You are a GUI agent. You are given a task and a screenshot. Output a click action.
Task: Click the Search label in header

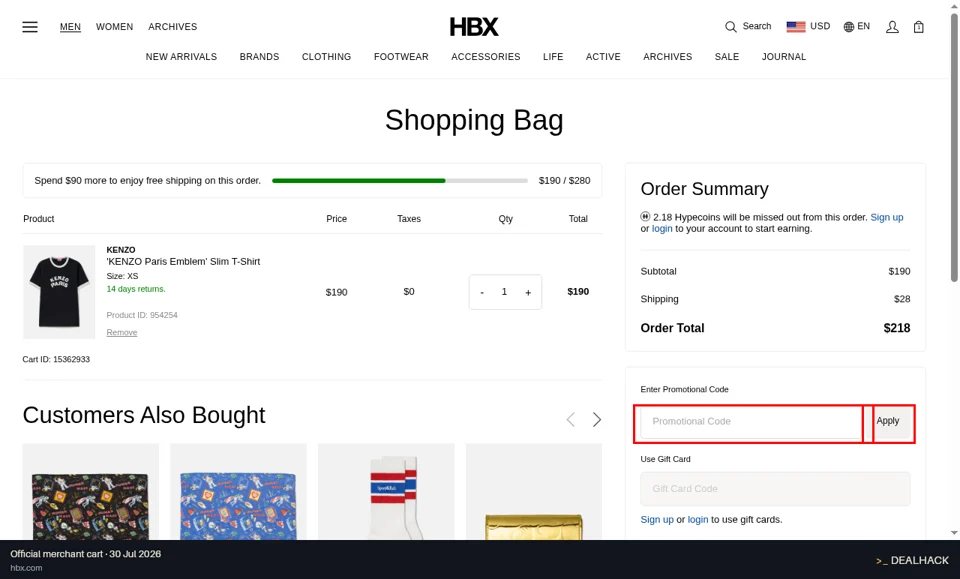pyautogui.click(x=757, y=26)
